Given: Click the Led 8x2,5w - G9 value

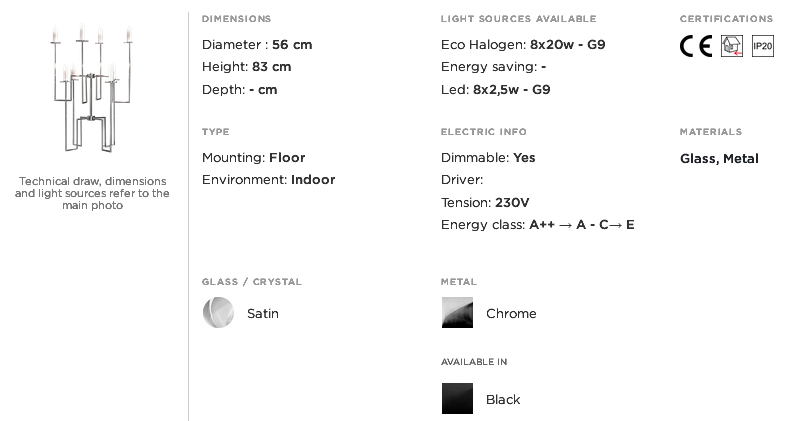Looking at the screenshot, I should [x=512, y=90].
